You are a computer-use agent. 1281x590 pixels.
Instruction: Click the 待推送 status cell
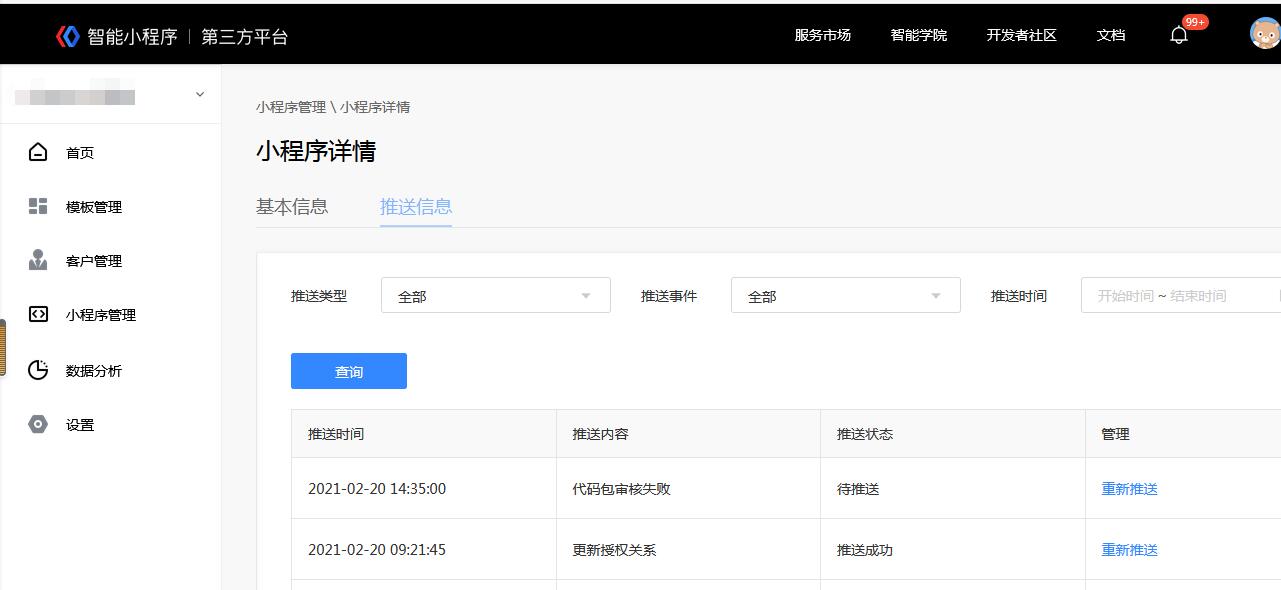(x=953, y=489)
